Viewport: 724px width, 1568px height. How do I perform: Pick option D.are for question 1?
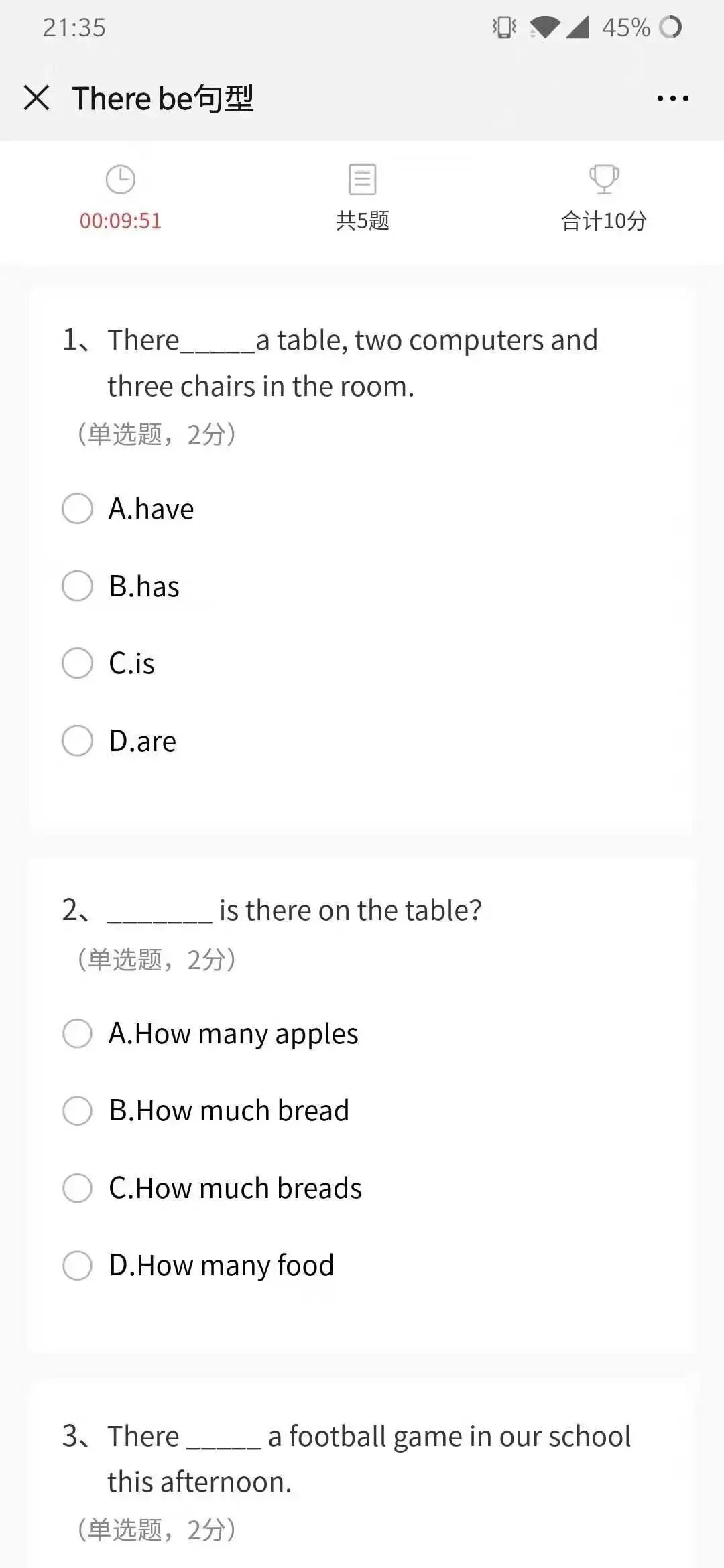(78, 741)
